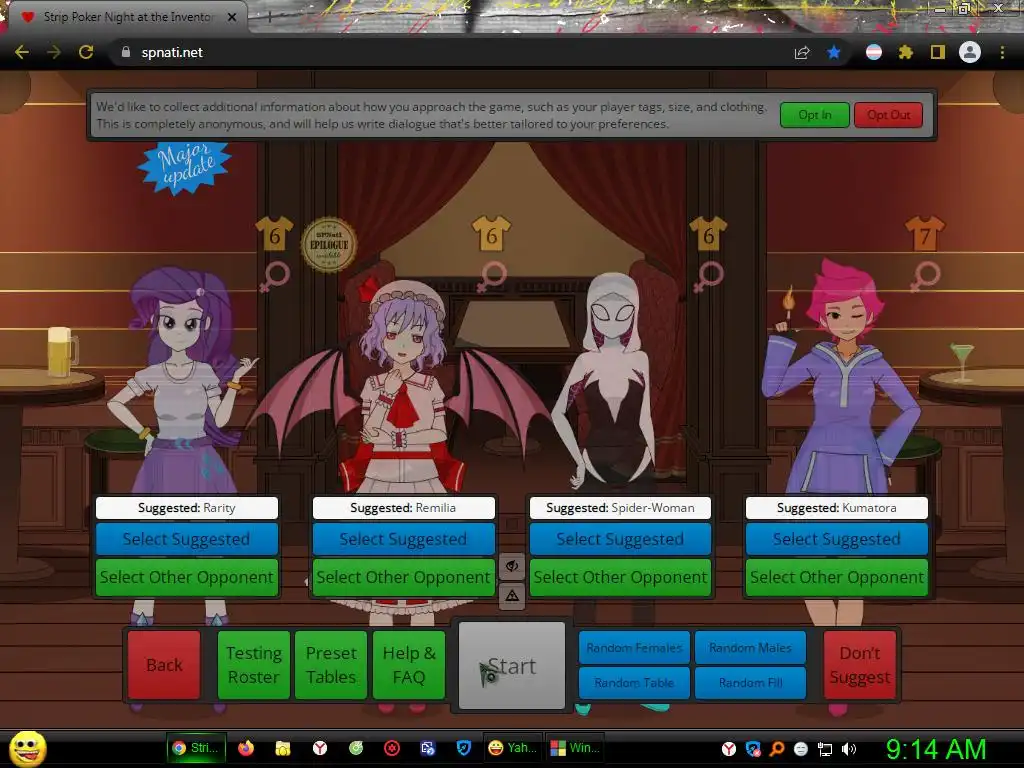The height and width of the screenshot is (768, 1024).
Task: Click Random Males button
Action: [750, 647]
